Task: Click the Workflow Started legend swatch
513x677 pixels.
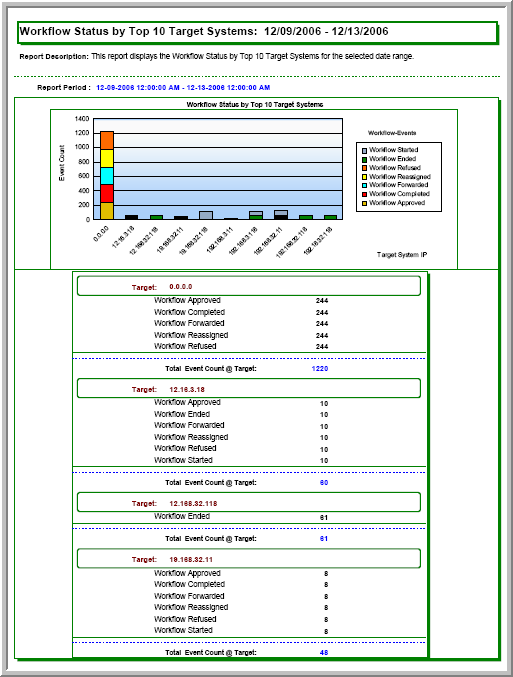Action: (364, 150)
